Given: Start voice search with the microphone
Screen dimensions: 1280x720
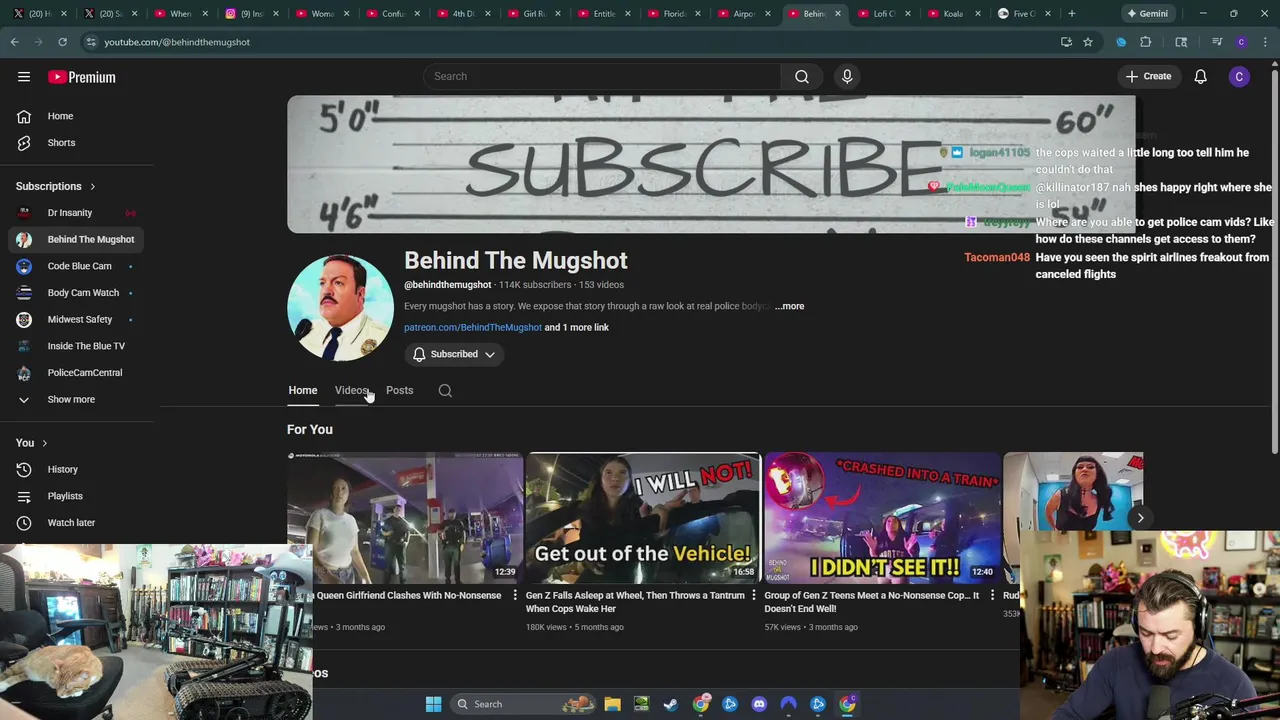Looking at the screenshot, I should click(847, 76).
